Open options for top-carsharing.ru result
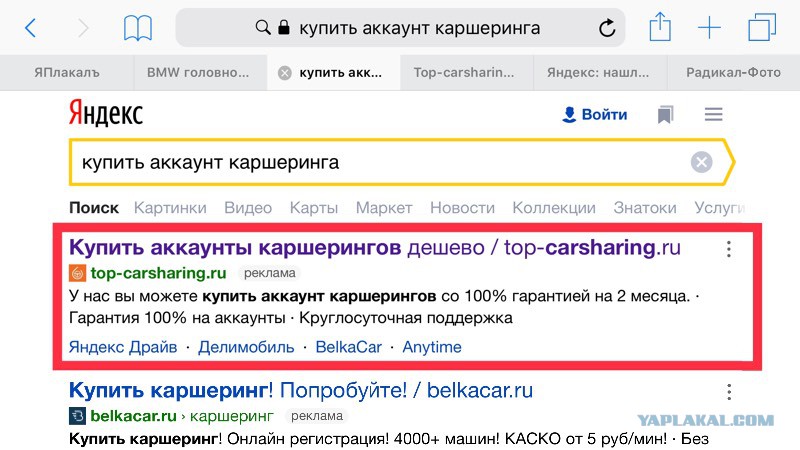The image size is (800, 450). tap(729, 249)
